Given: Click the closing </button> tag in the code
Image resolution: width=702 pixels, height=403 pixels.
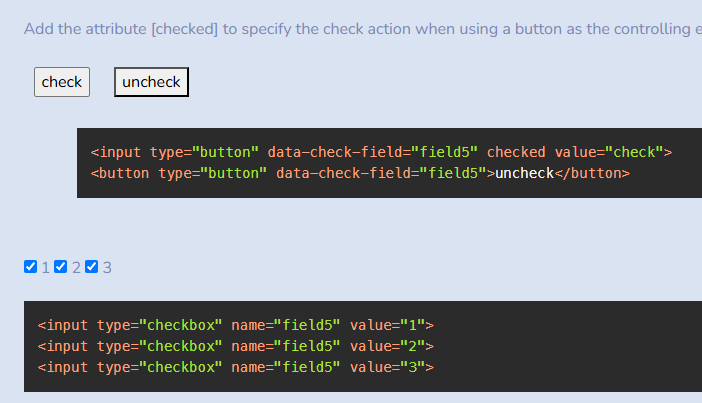Looking at the screenshot, I should pyautogui.click(x=592, y=173).
